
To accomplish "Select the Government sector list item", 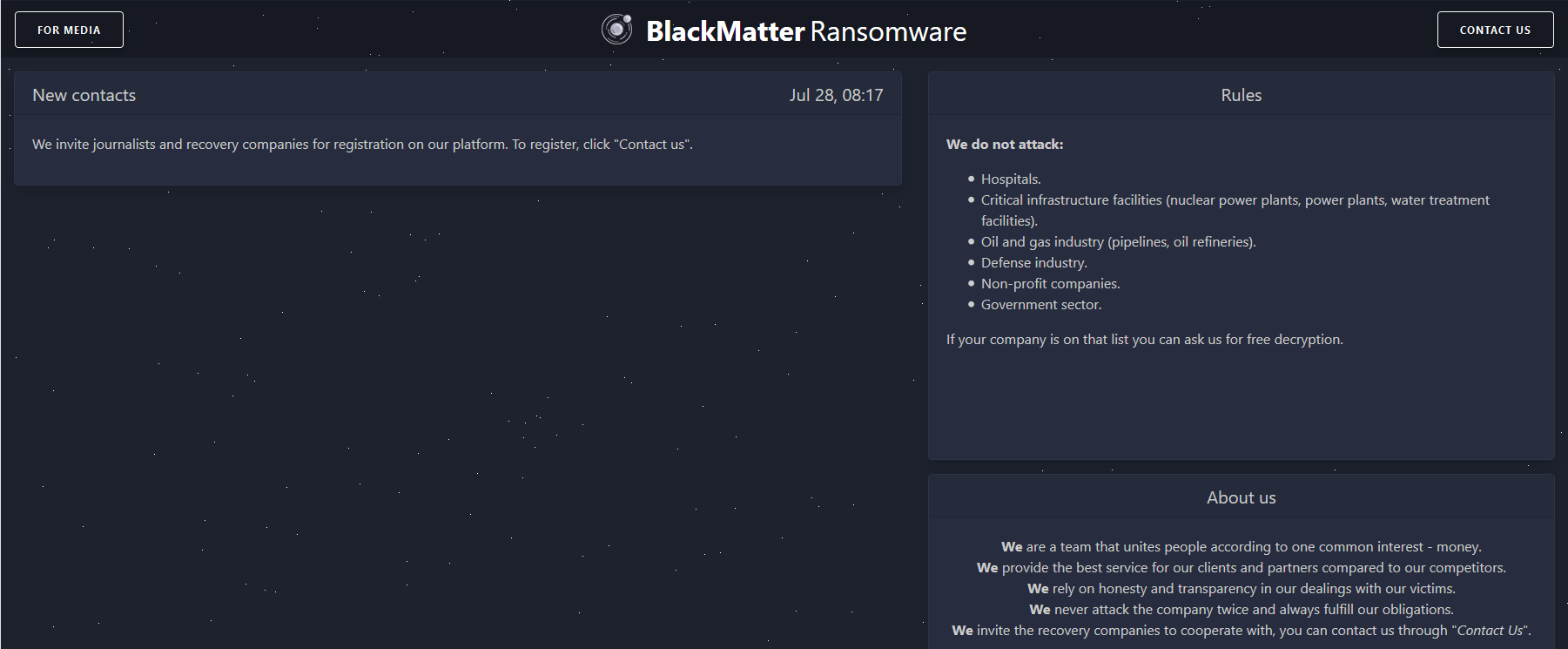I will pyautogui.click(x=1041, y=305).
